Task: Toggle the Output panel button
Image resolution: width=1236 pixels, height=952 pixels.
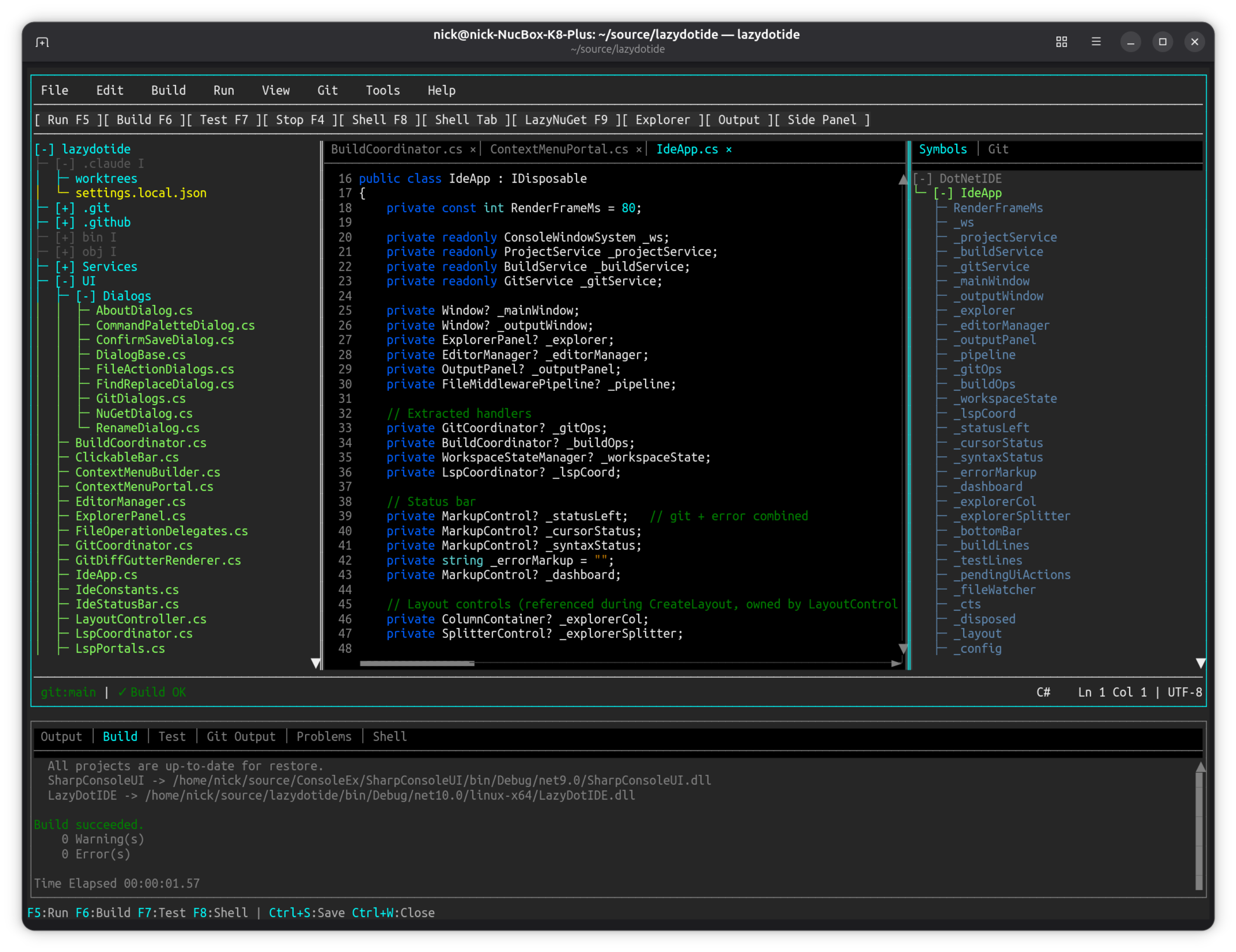Action: click(739, 120)
